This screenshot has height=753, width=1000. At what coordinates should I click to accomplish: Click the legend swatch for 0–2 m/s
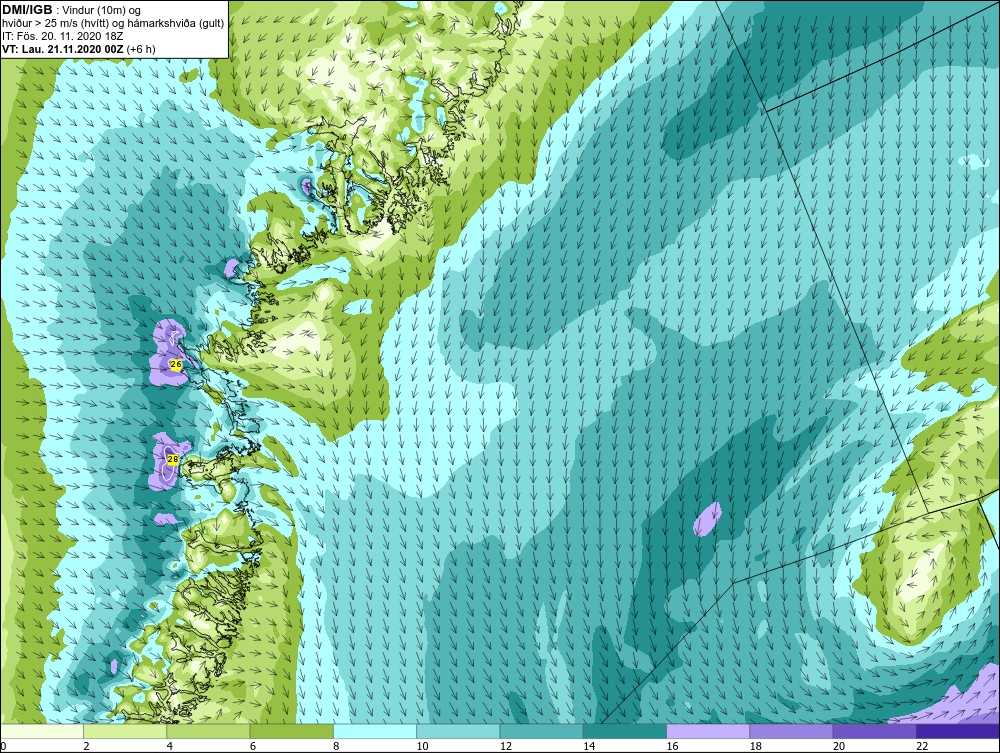(42, 731)
